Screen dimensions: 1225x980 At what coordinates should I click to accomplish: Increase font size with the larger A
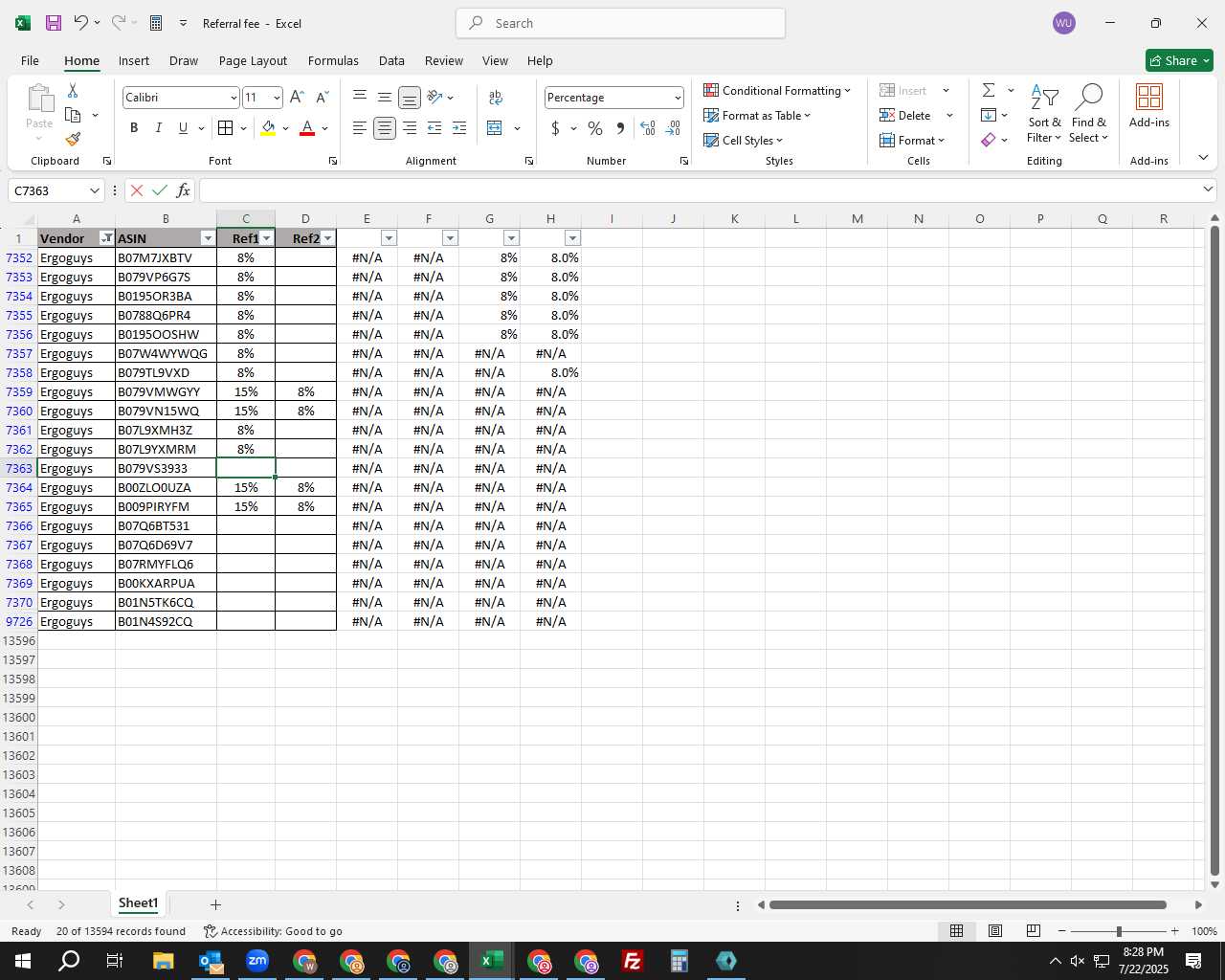tap(297, 97)
